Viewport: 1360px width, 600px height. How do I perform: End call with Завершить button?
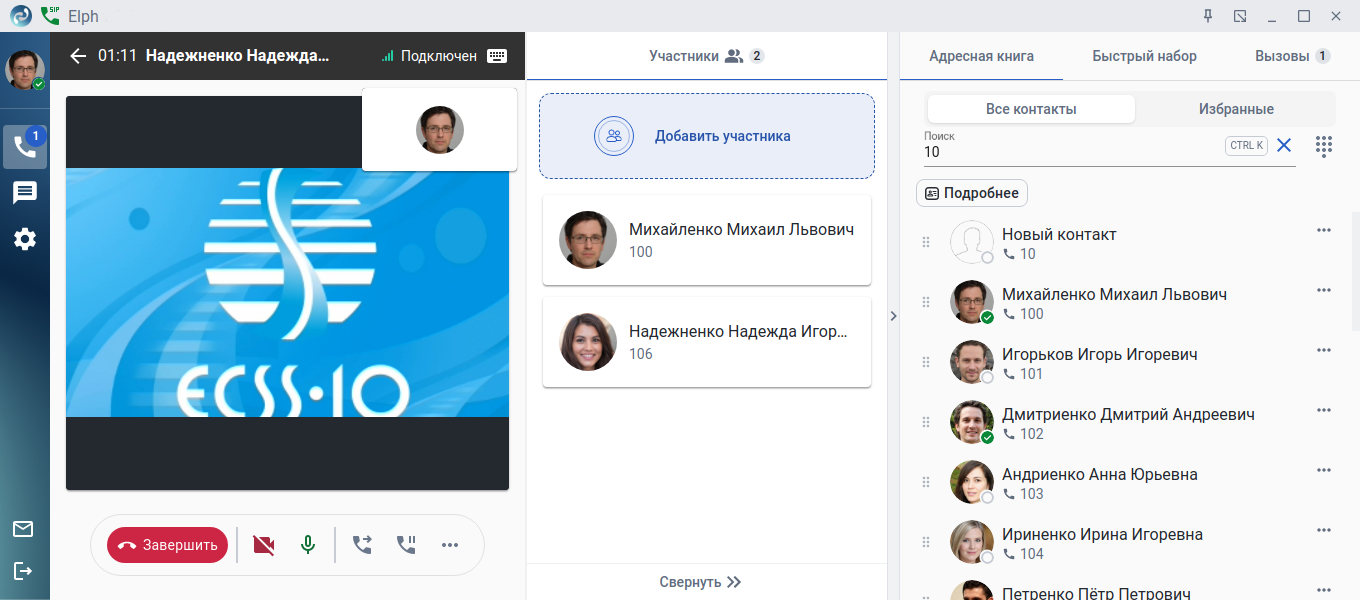[x=168, y=545]
